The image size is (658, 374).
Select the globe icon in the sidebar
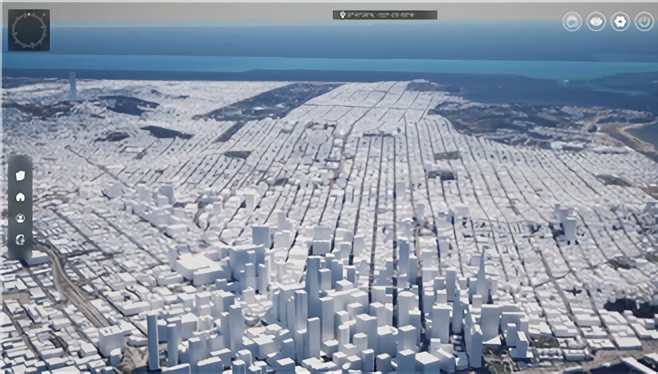20,240
